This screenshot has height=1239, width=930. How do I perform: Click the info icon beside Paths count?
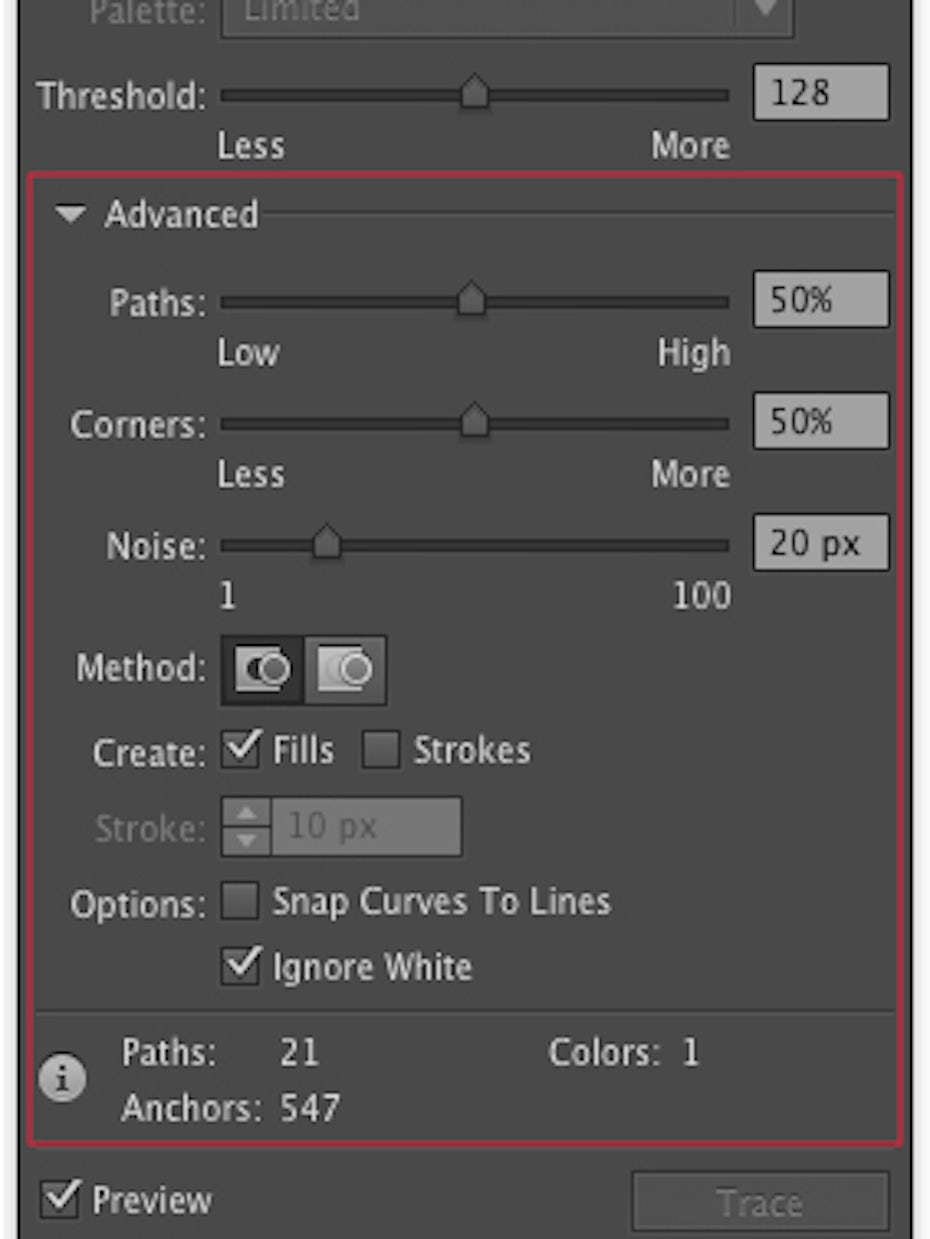pos(62,1080)
